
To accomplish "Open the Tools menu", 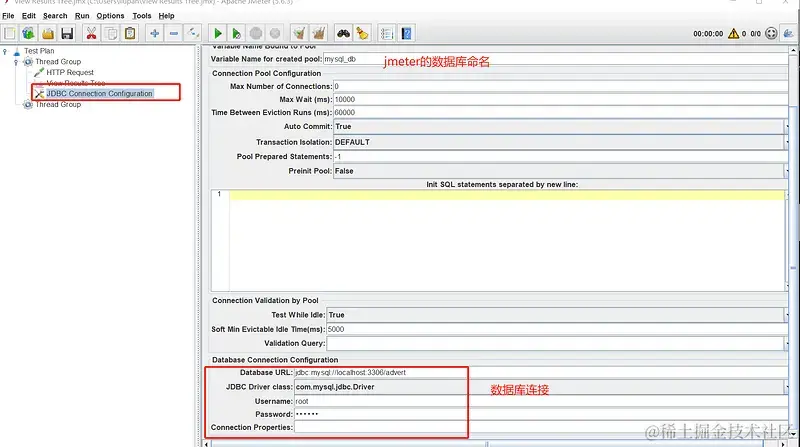I will (x=142, y=16).
